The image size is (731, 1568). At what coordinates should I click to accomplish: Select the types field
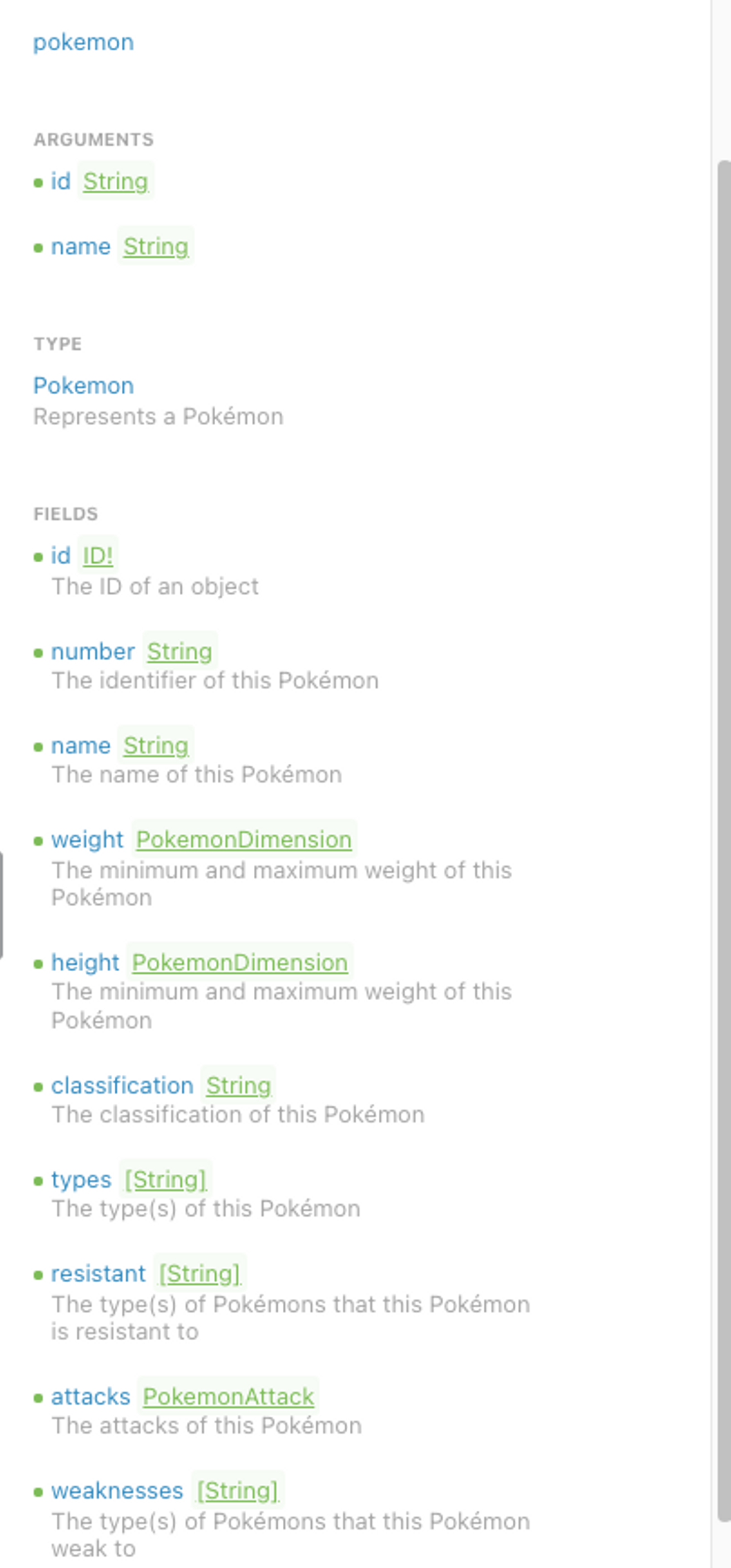pyautogui.click(x=81, y=1180)
